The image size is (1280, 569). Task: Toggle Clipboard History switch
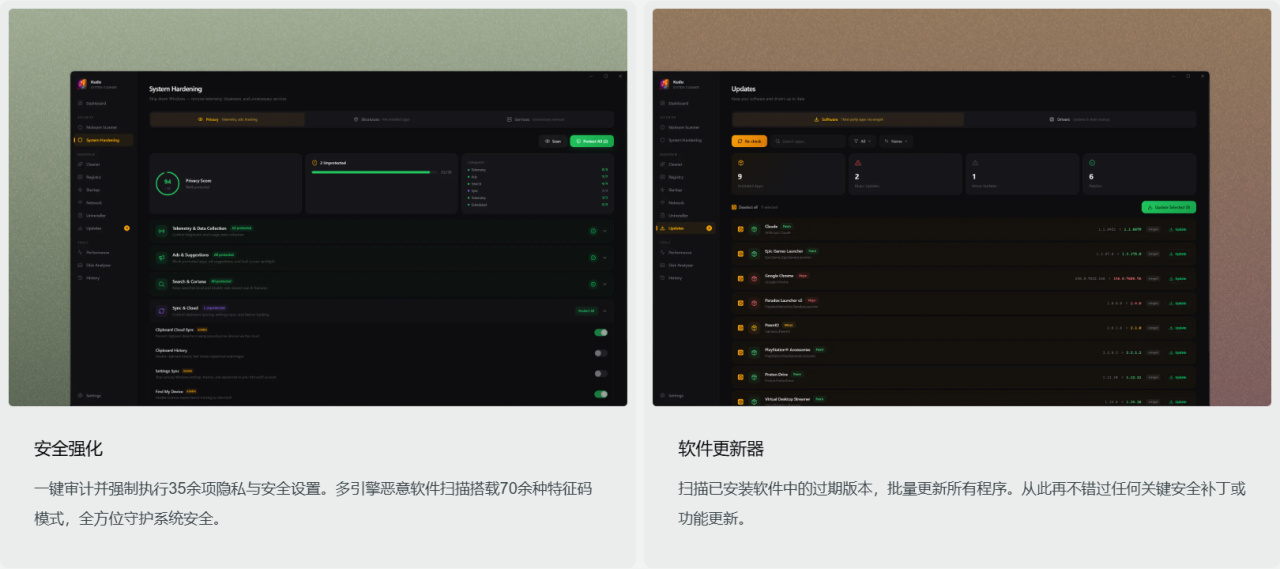(x=601, y=353)
